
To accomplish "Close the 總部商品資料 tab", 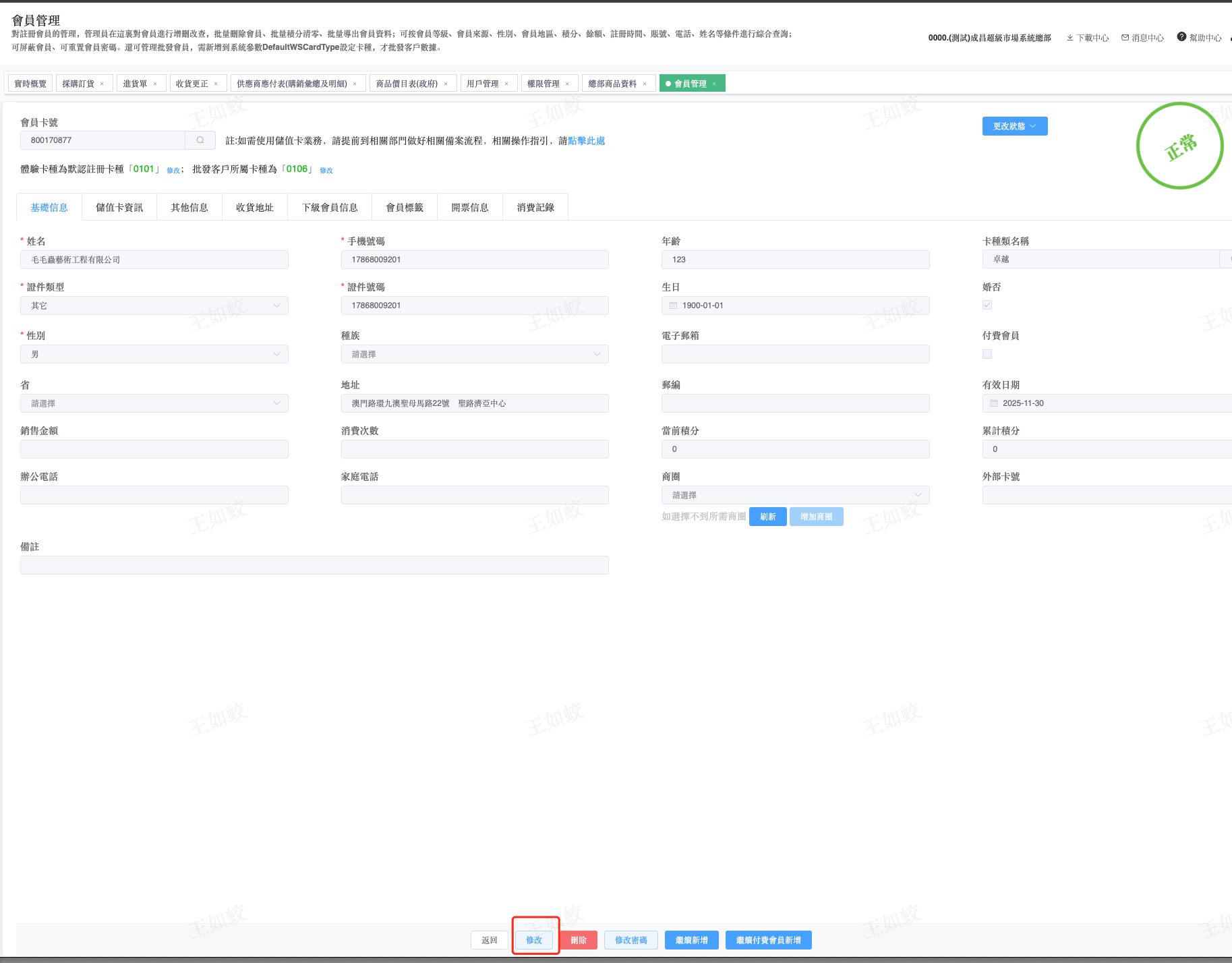I will 645,84.
